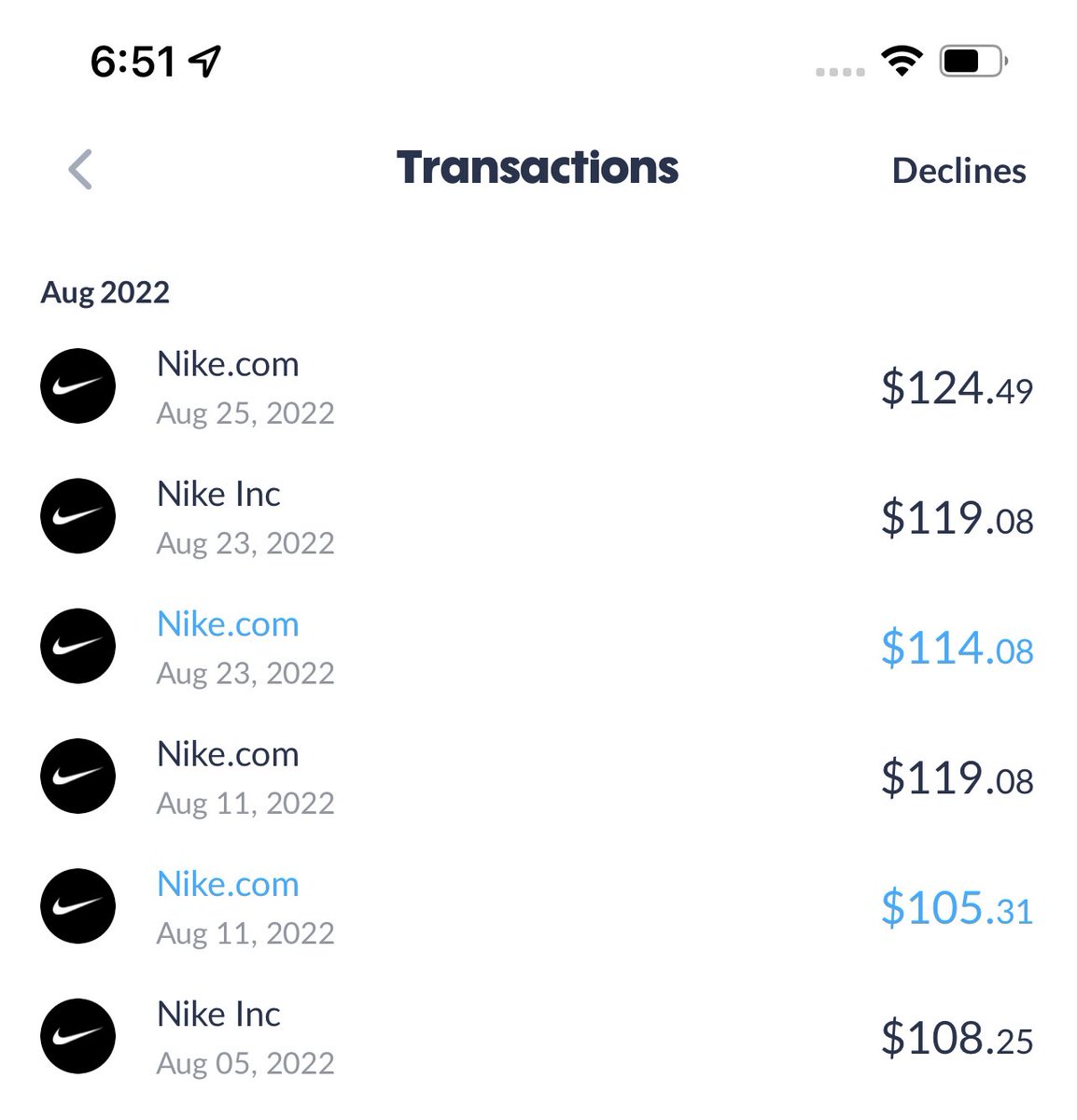
Task: Tap the battery indicator icon
Action: [x=973, y=62]
